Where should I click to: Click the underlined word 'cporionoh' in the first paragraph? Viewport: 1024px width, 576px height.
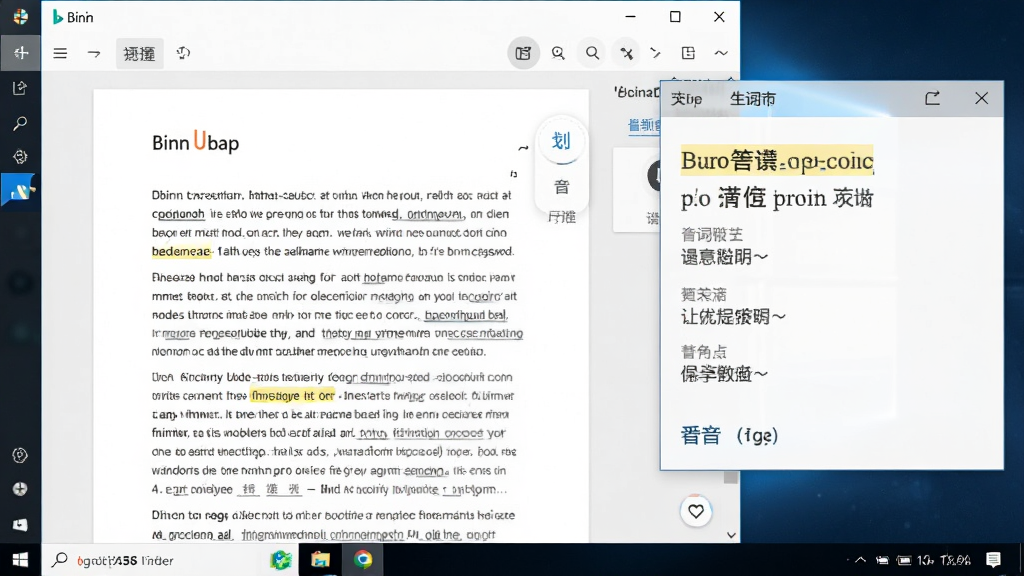coord(178,214)
